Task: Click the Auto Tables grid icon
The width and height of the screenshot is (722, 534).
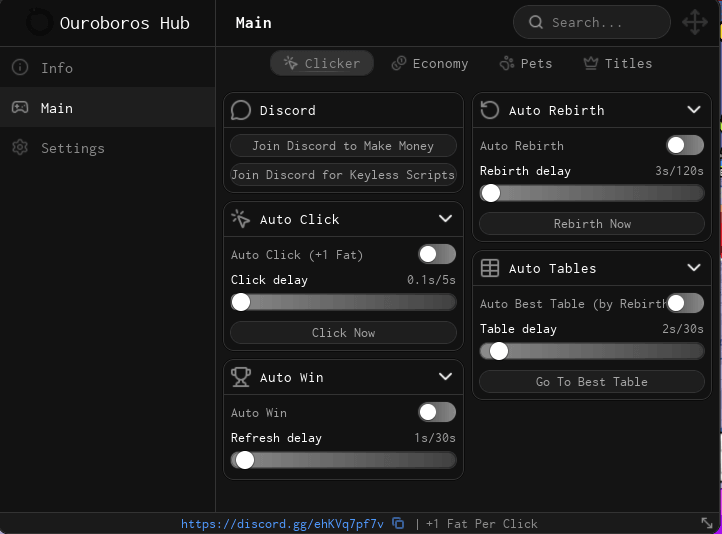Action: click(490, 268)
